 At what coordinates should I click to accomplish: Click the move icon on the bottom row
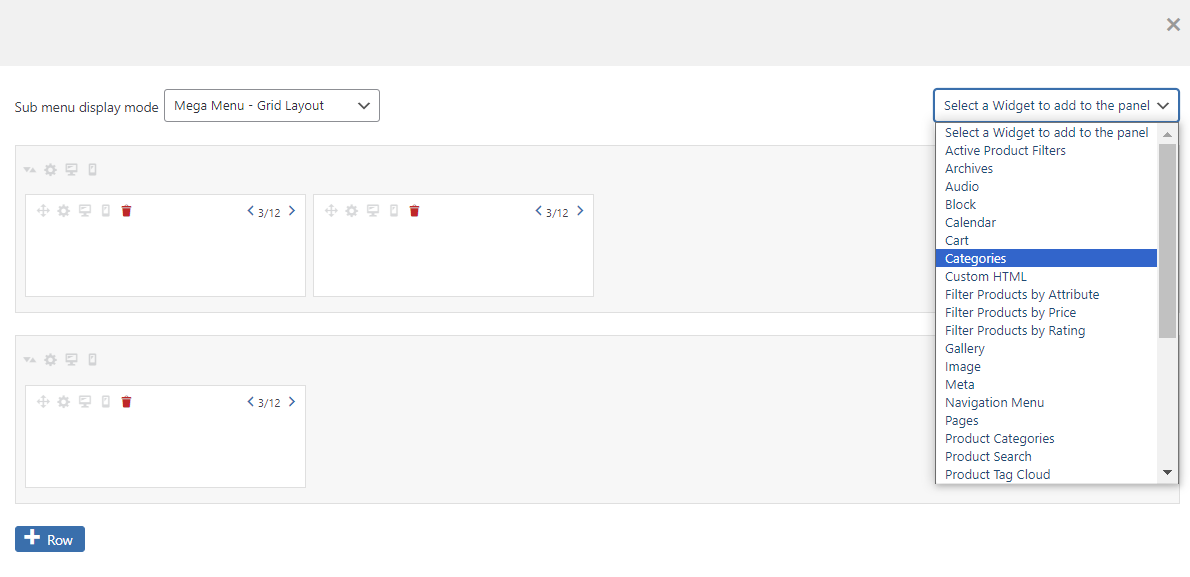[x=29, y=359]
